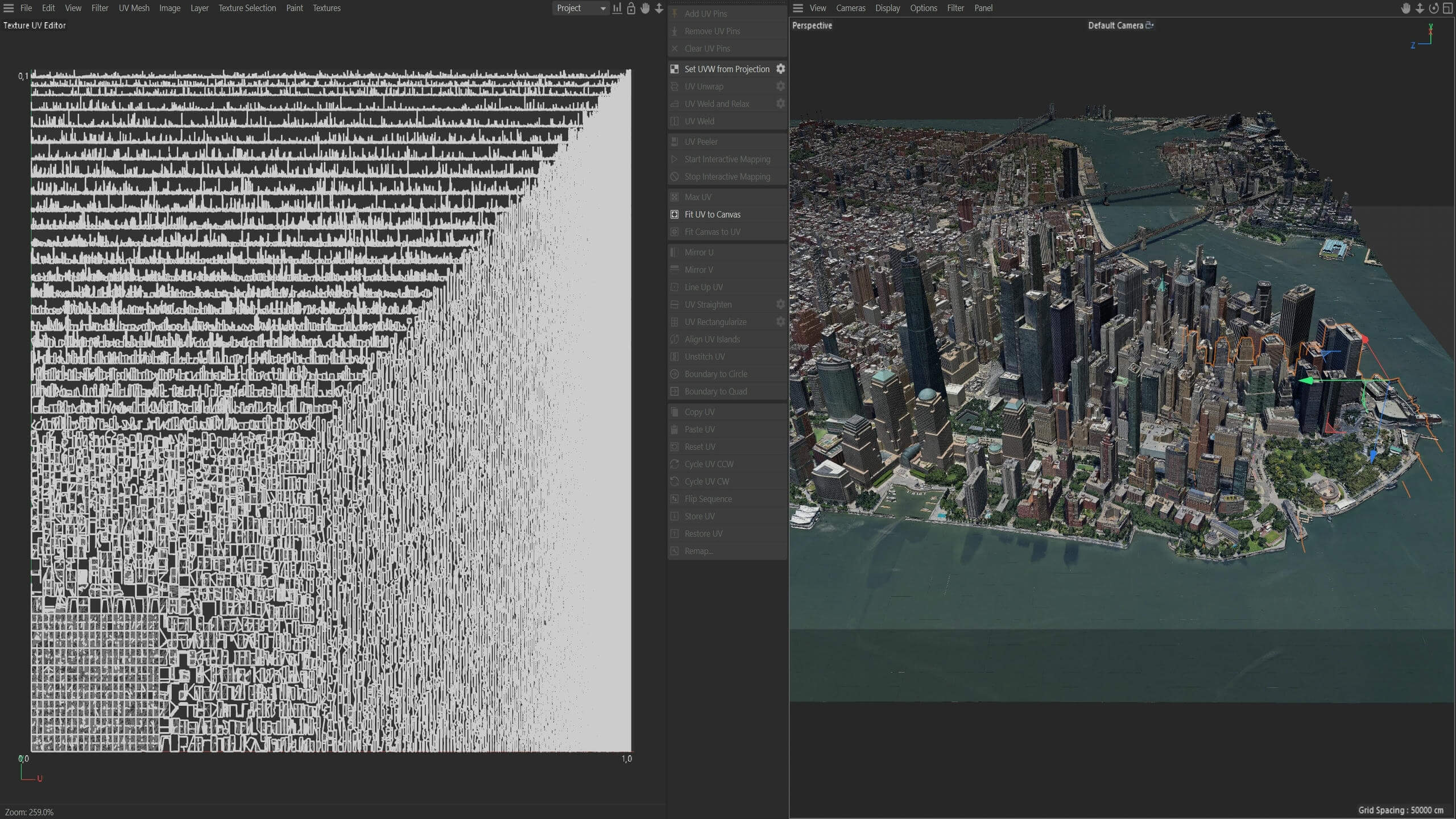The width and height of the screenshot is (1456, 819).
Task: Click the camera icon beside Default Camera
Action: [x=1149, y=25]
